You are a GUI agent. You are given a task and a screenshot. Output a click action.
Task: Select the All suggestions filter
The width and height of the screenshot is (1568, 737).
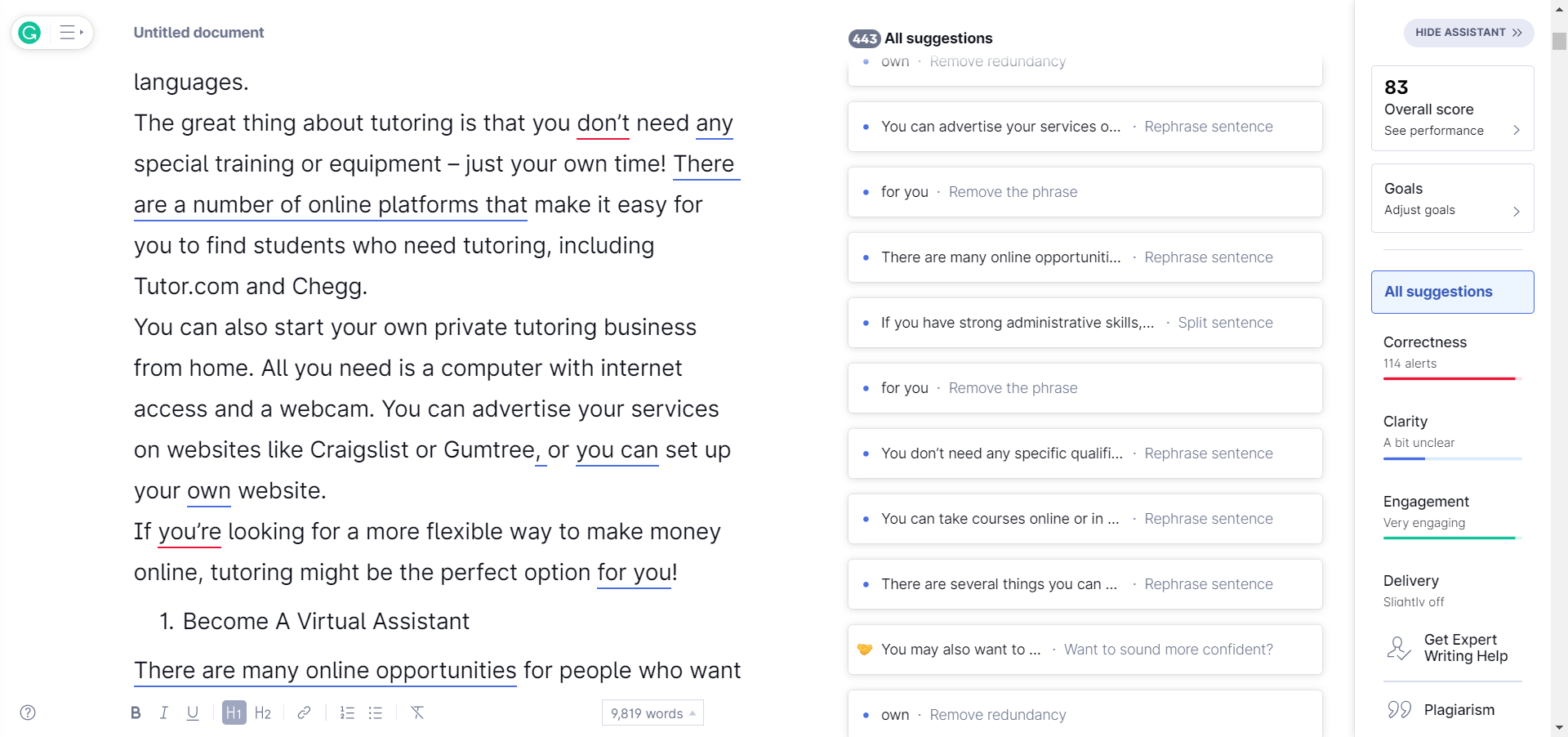tap(1452, 292)
